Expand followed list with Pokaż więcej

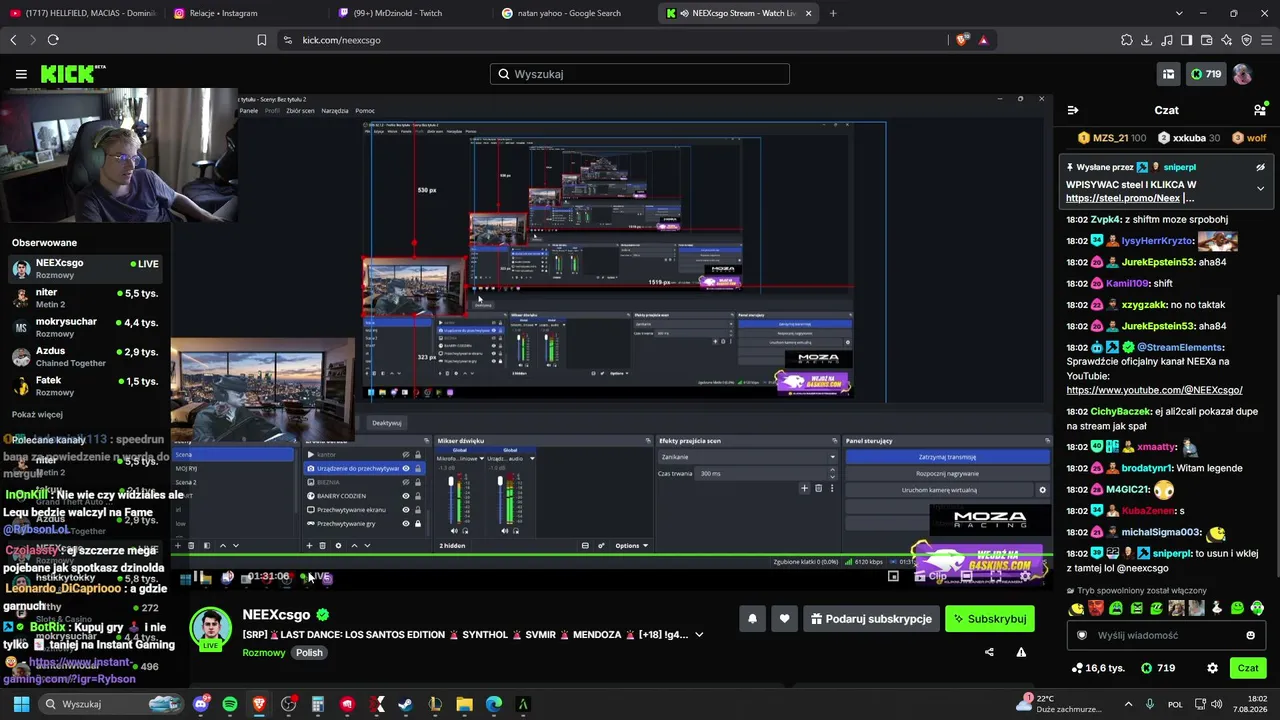(37, 415)
